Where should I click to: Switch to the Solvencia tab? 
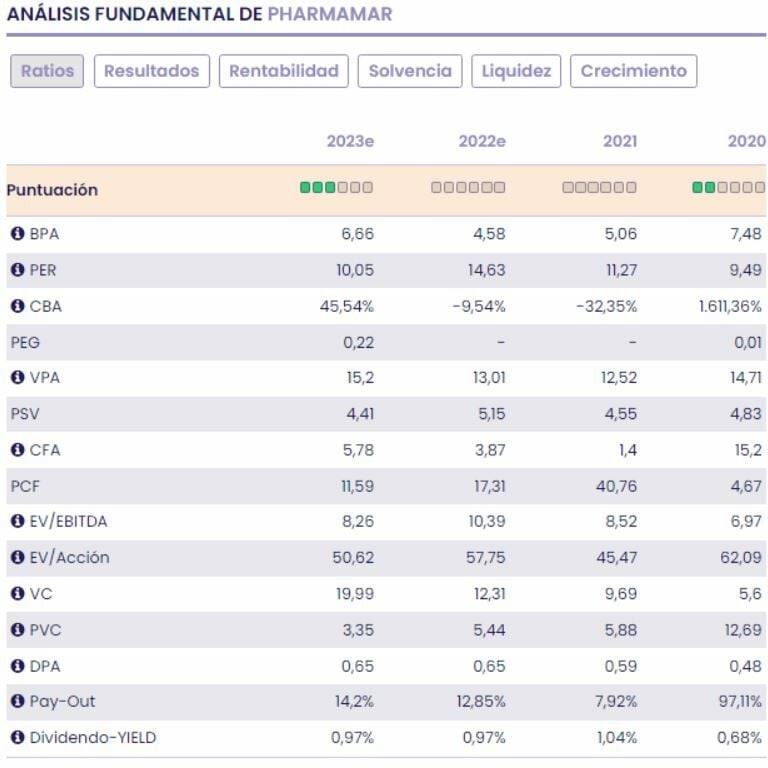click(410, 71)
